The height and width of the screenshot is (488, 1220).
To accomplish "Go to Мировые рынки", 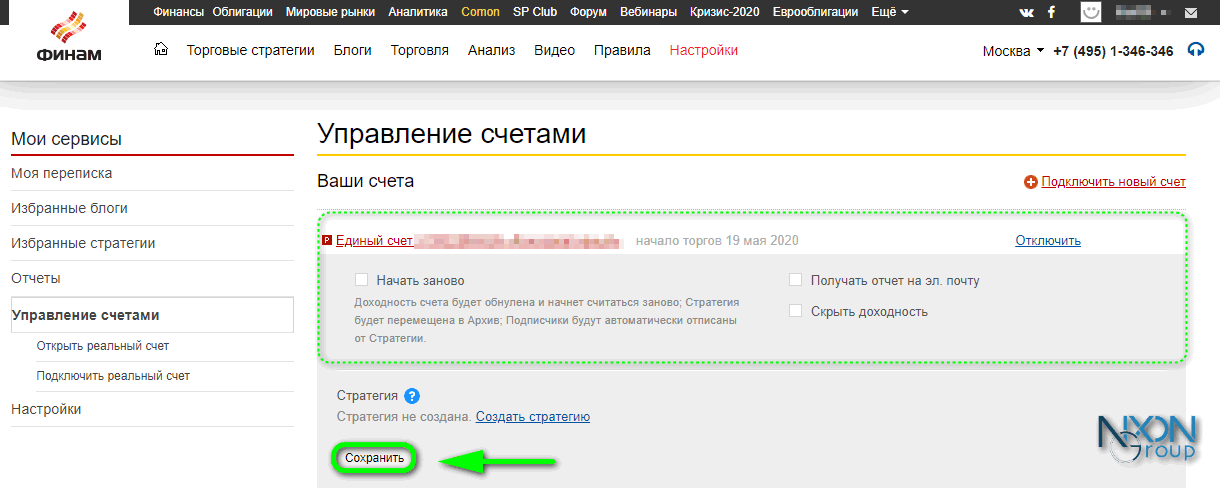I will (331, 12).
